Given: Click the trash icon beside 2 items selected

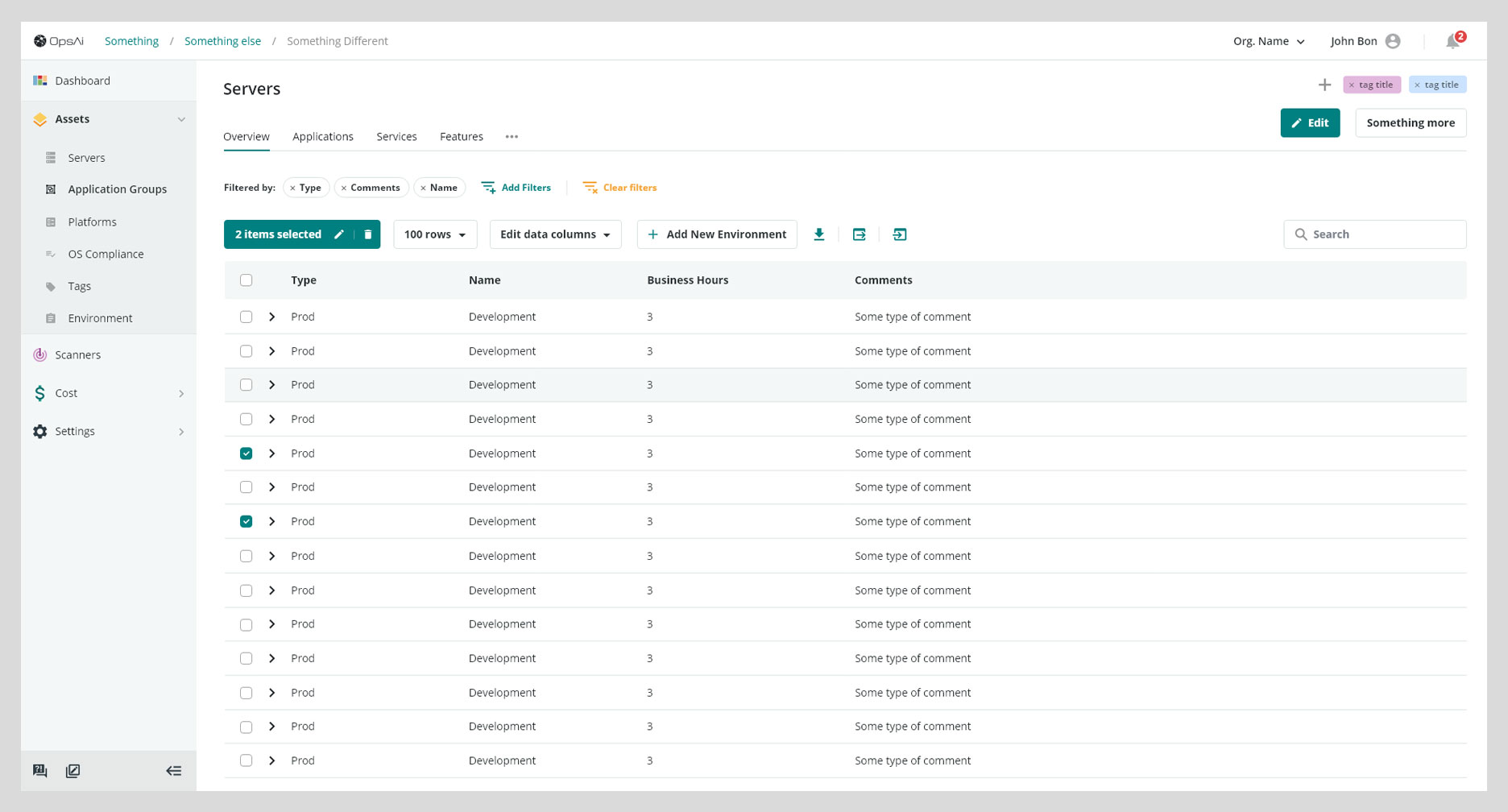Looking at the screenshot, I should click(x=368, y=234).
